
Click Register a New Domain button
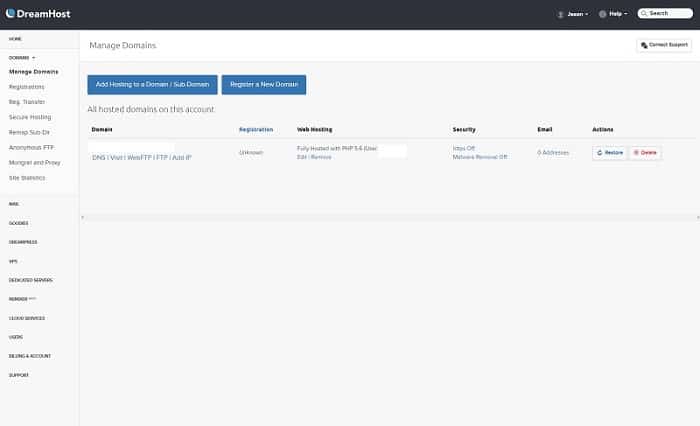click(x=264, y=84)
